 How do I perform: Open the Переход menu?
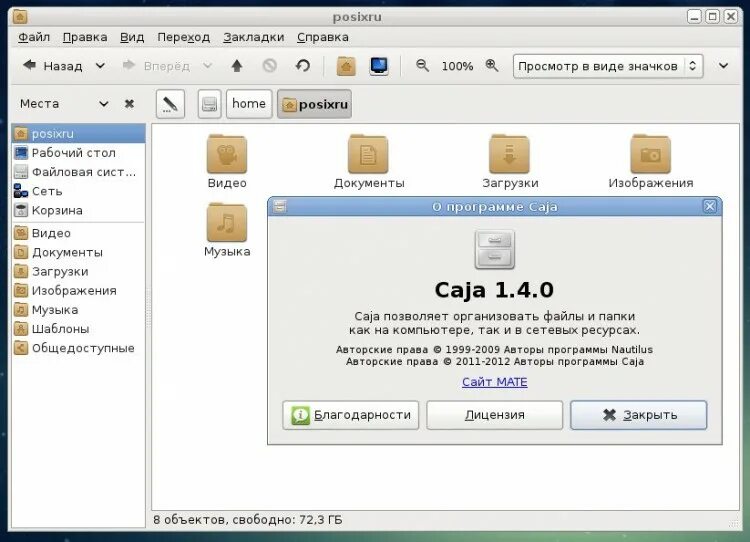184,37
